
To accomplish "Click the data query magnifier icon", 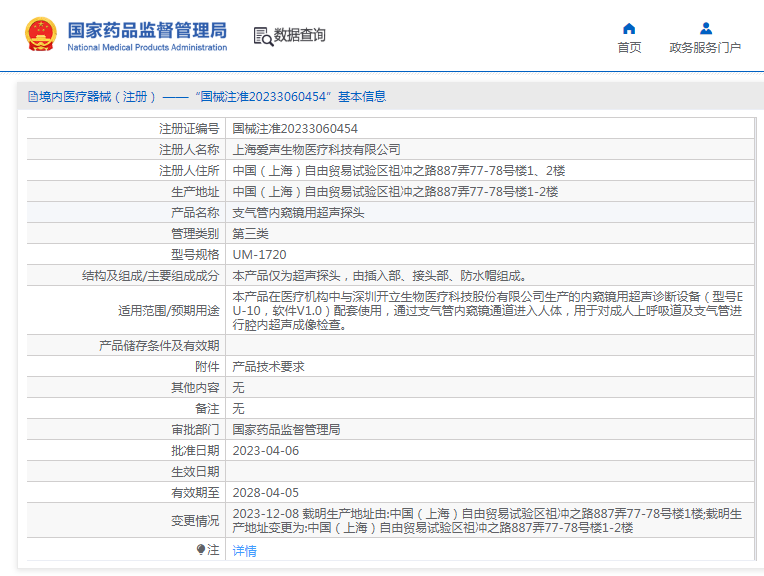I will coord(263,37).
